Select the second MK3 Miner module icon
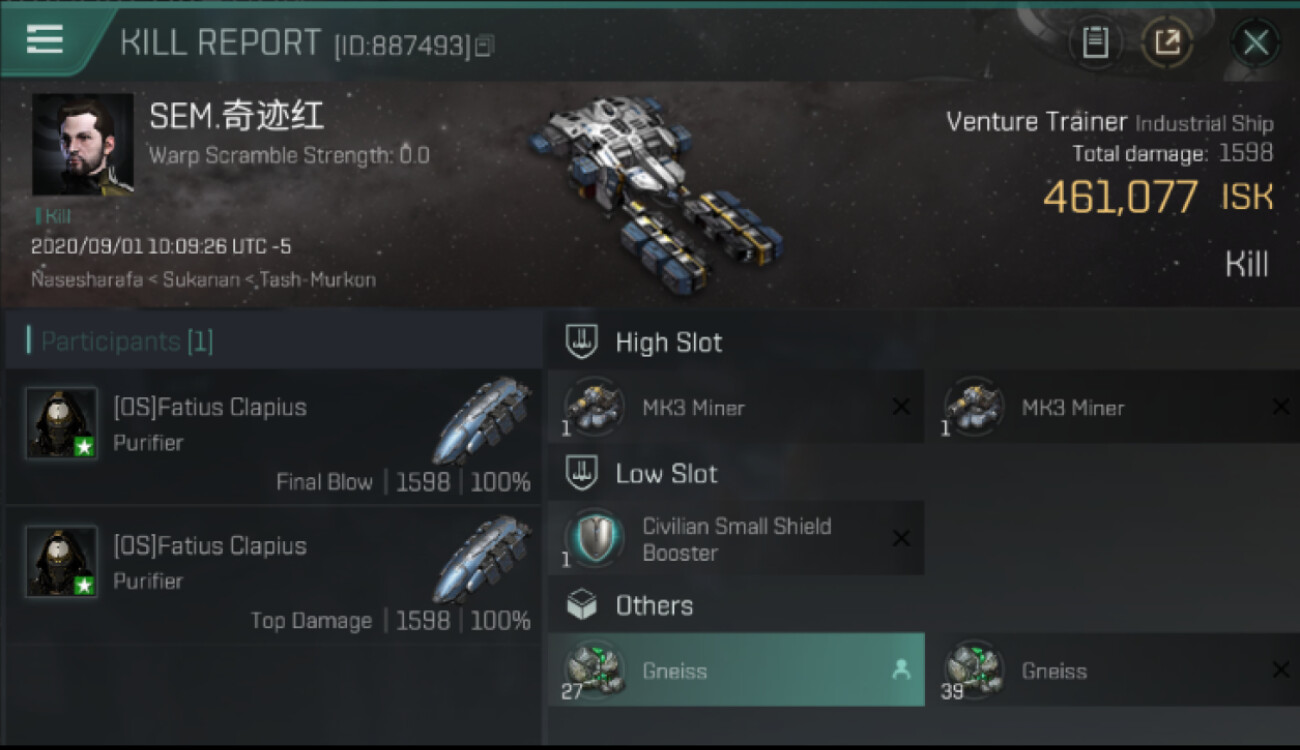This screenshot has height=750, width=1300. click(974, 407)
